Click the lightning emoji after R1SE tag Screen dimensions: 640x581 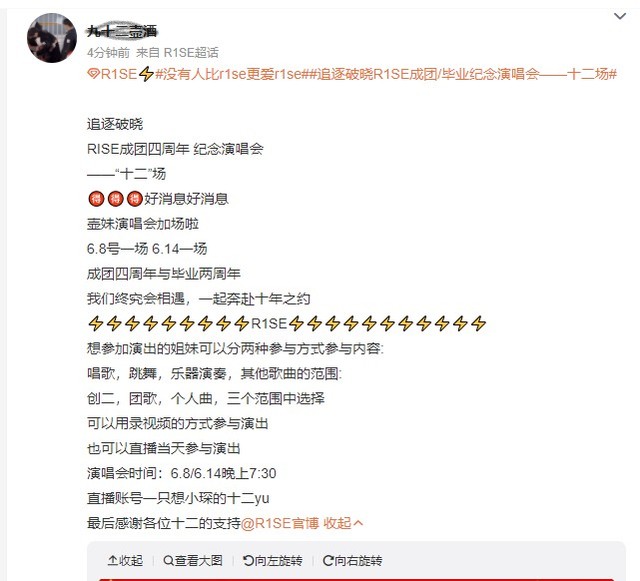[x=146, y=74]
